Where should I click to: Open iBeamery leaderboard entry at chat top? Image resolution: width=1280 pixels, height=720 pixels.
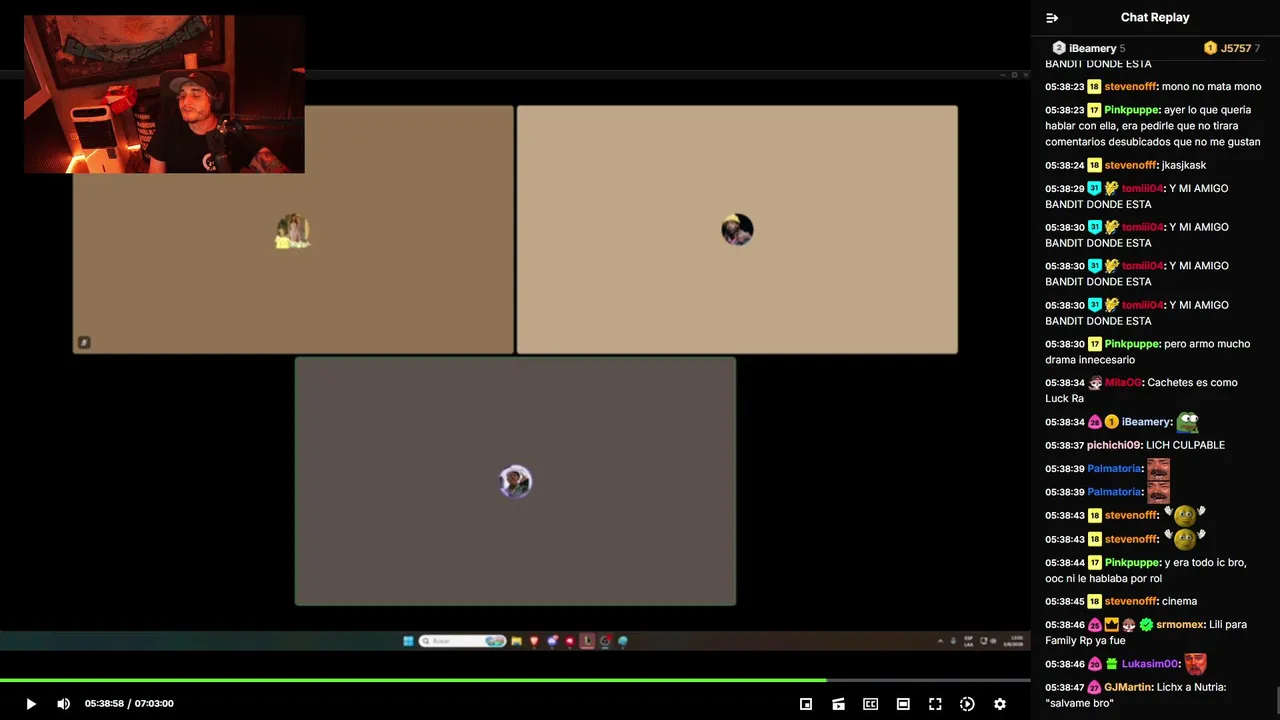click(1089, 48)
